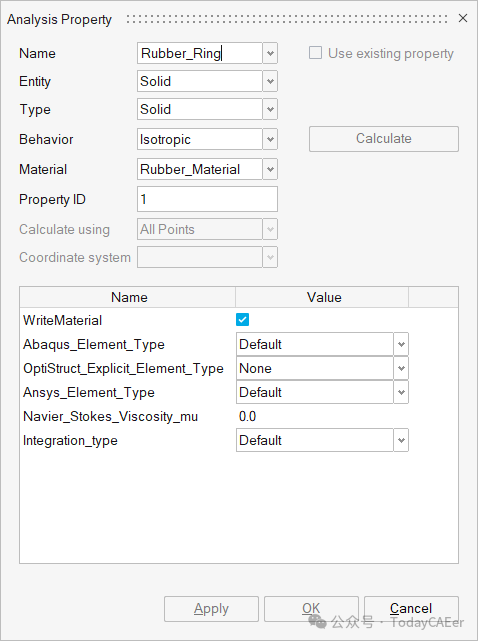This screenshot has width=478, height=641.
Task: Close the Analysis Property dialog
Action: click(462, 18)
